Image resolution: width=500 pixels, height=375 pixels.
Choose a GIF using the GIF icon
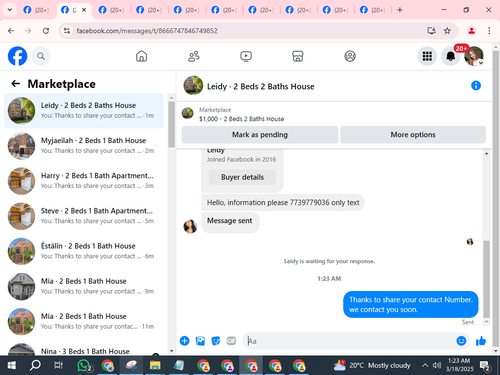(231, 341)
